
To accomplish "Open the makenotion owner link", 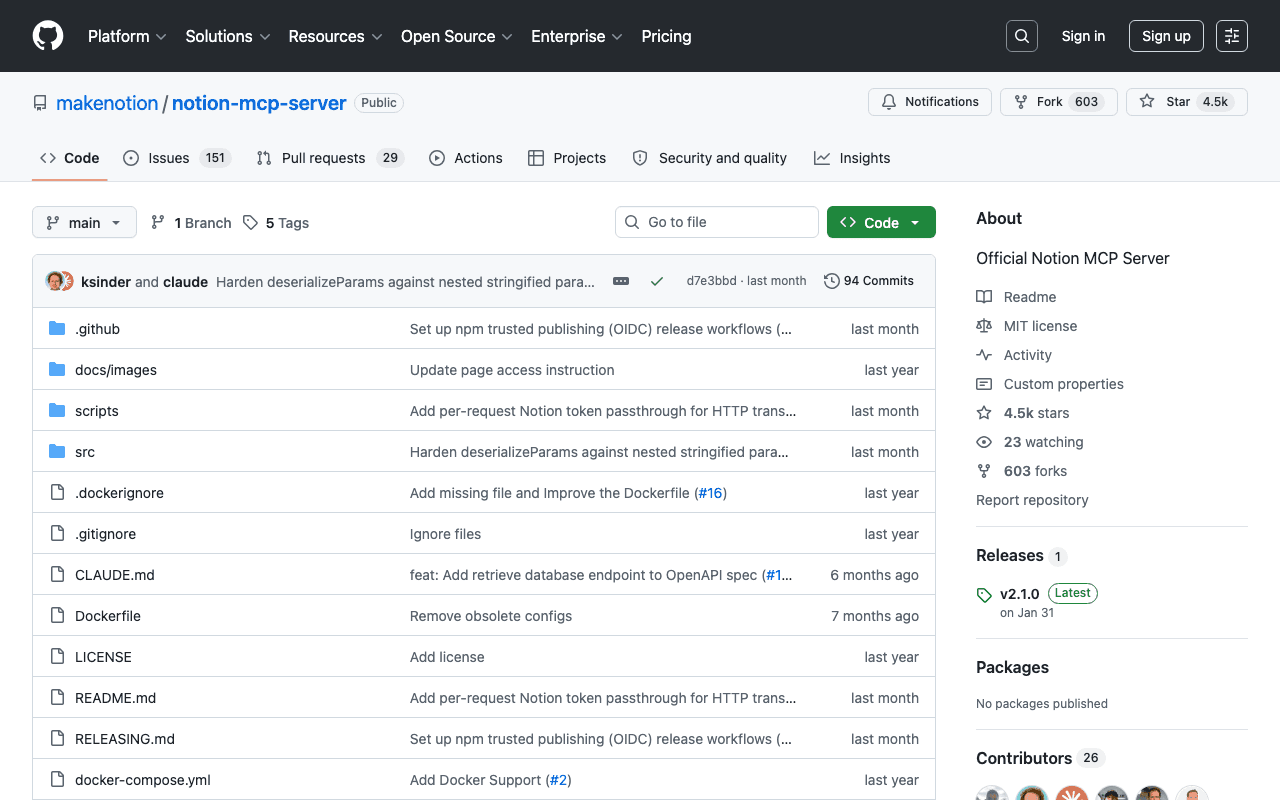I will click(107, 103).
